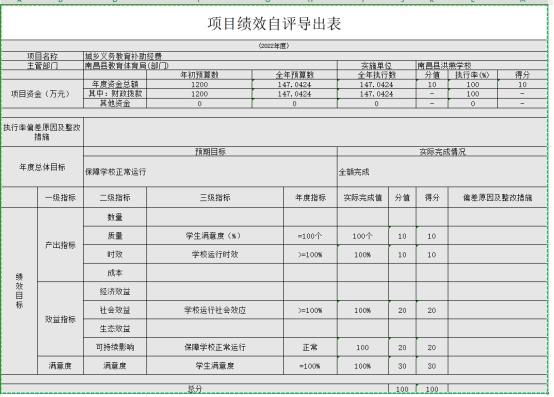Select the 主管部门 label cell

42,66
